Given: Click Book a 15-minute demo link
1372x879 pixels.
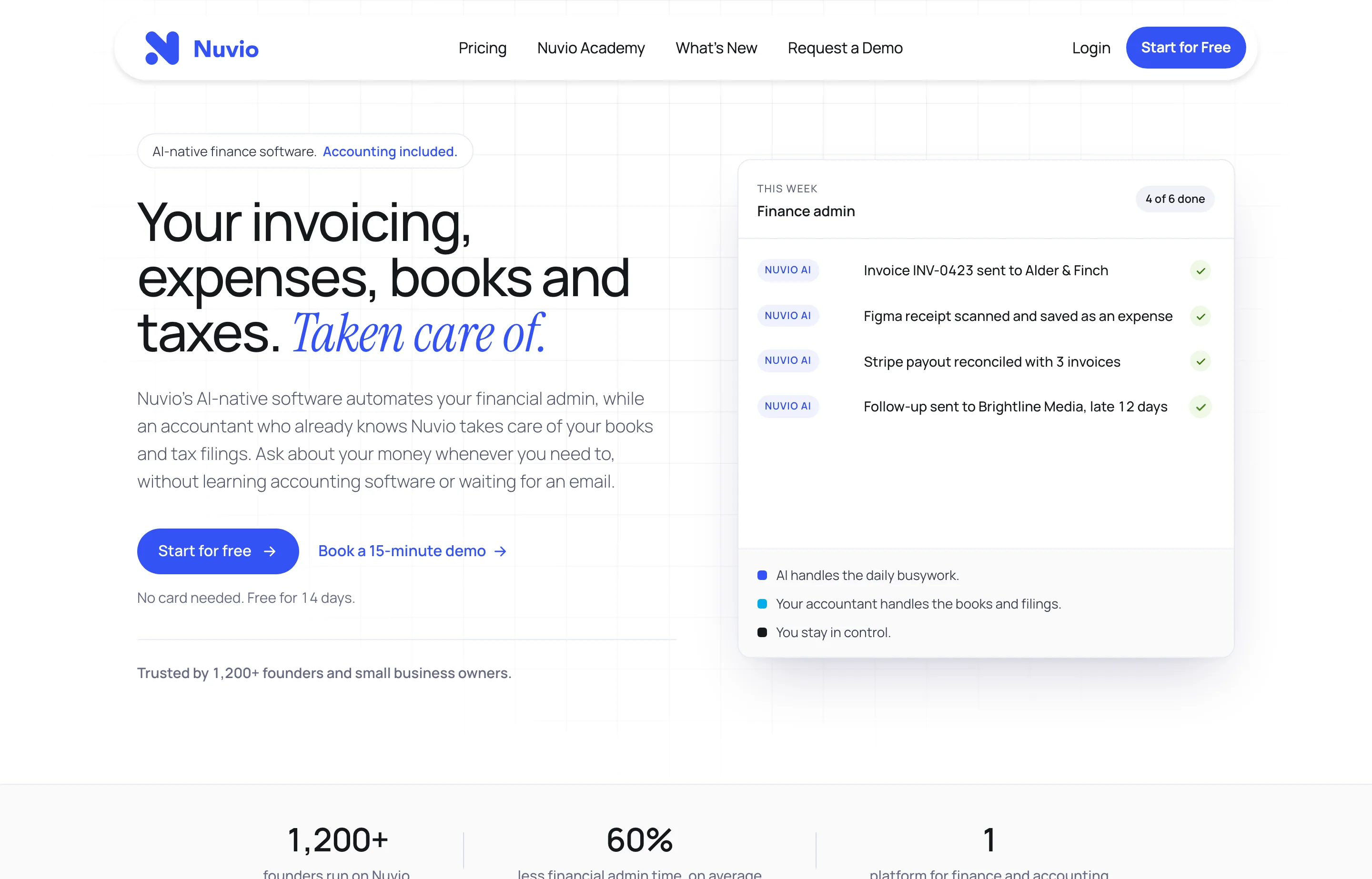Looking at the screenshot, I should click(x=412, y=551).
